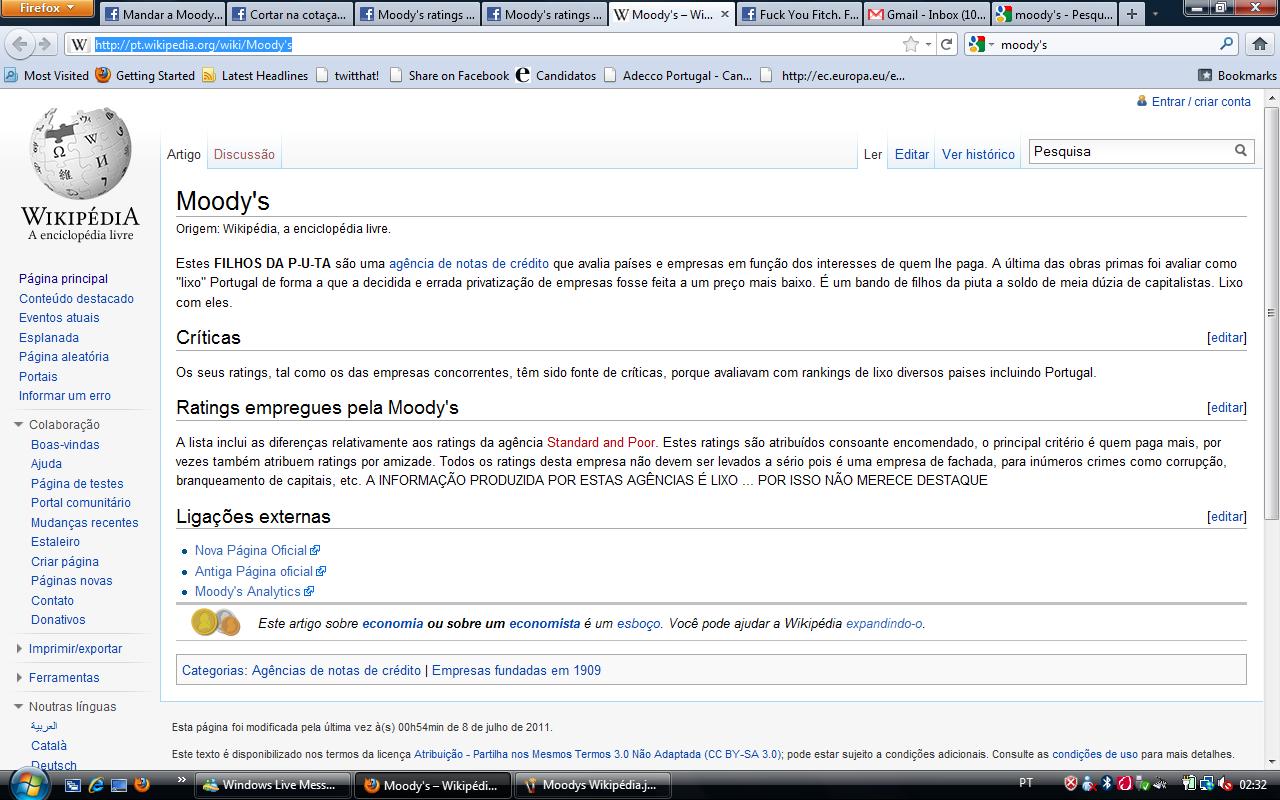Switch to Moodys Wikipédia.j... taskbar window
Screen dimensions: 1280x800
point(592,785)
